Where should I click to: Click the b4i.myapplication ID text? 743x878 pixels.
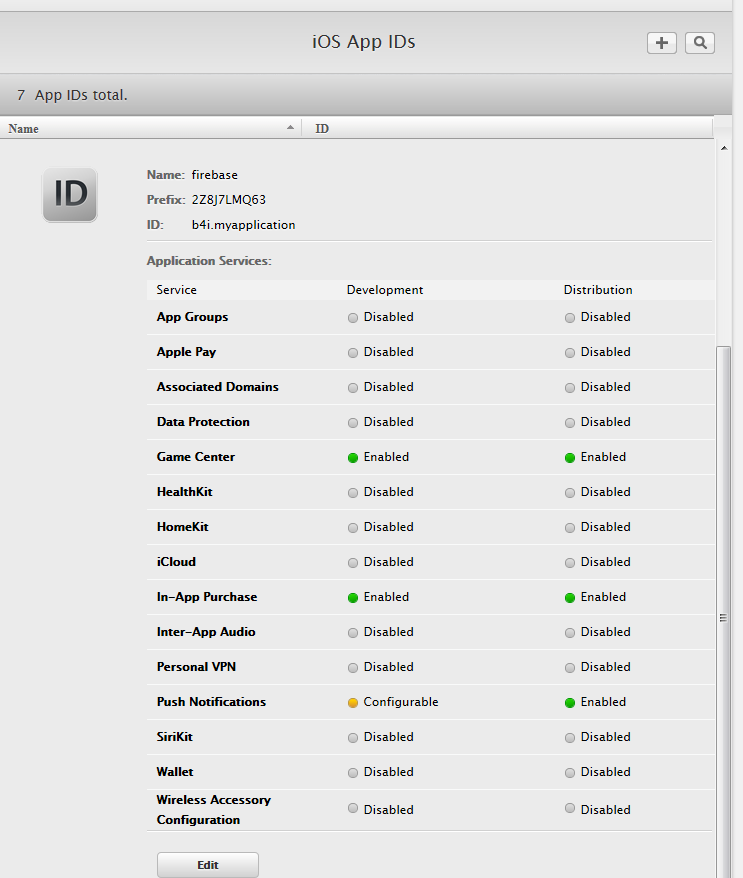coord(244,225)
